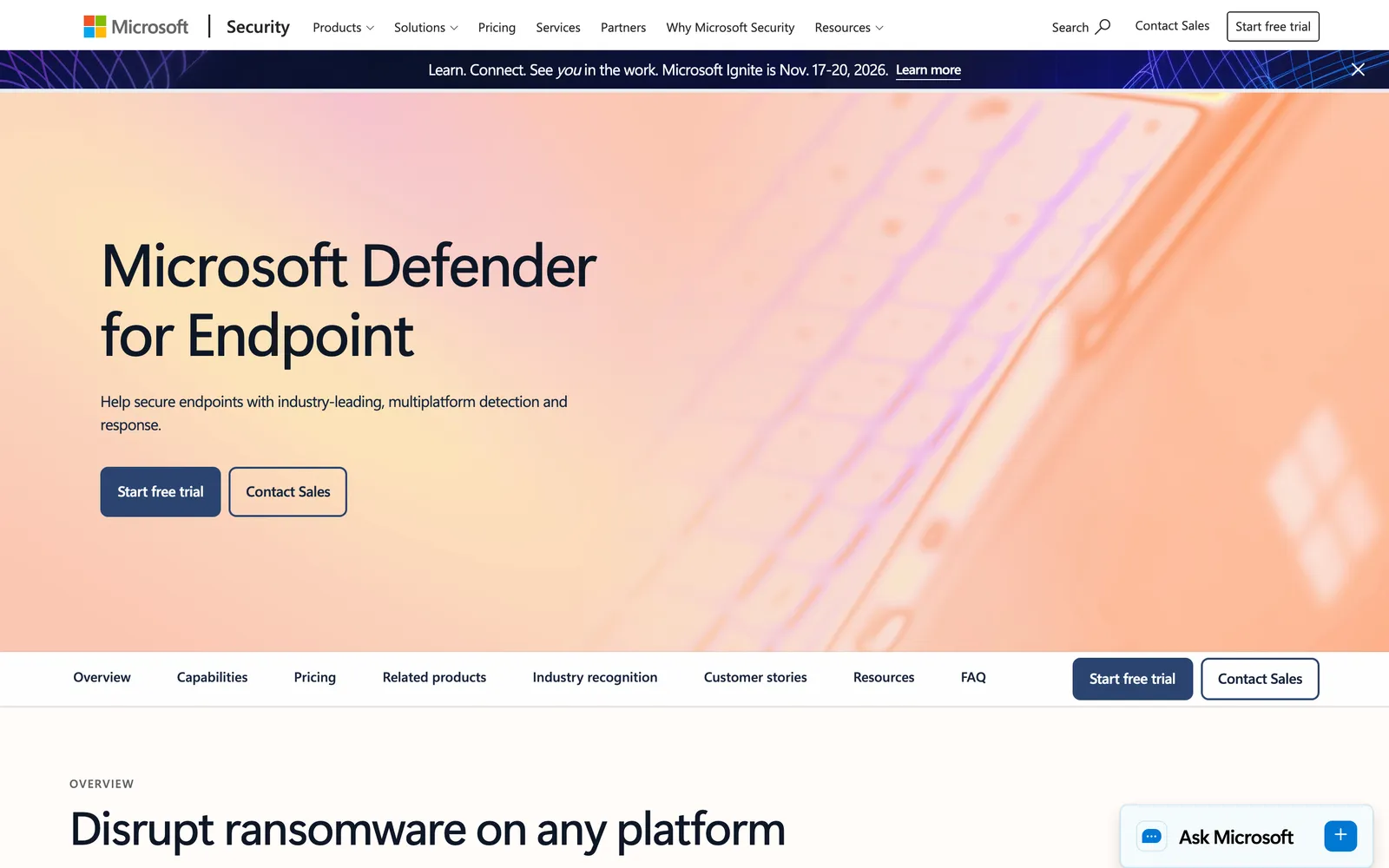Viewport: 1389px width, 868px height.
Task: Click the hero Start free trial button
Action: [x=161, y=492]
